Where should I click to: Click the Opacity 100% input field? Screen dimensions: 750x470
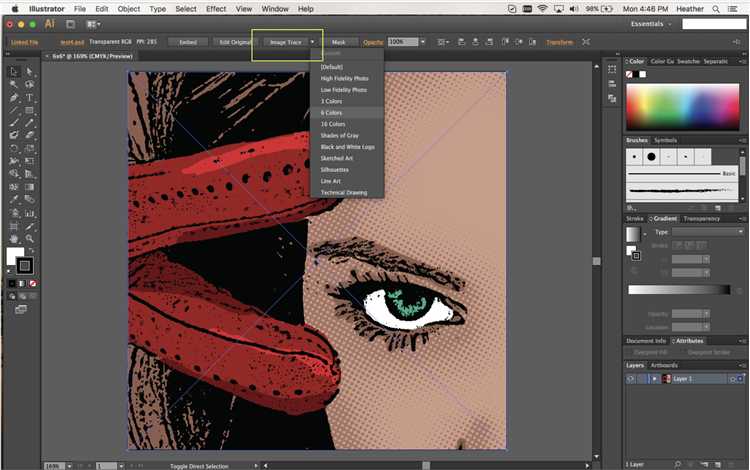[x=403, y=42]
